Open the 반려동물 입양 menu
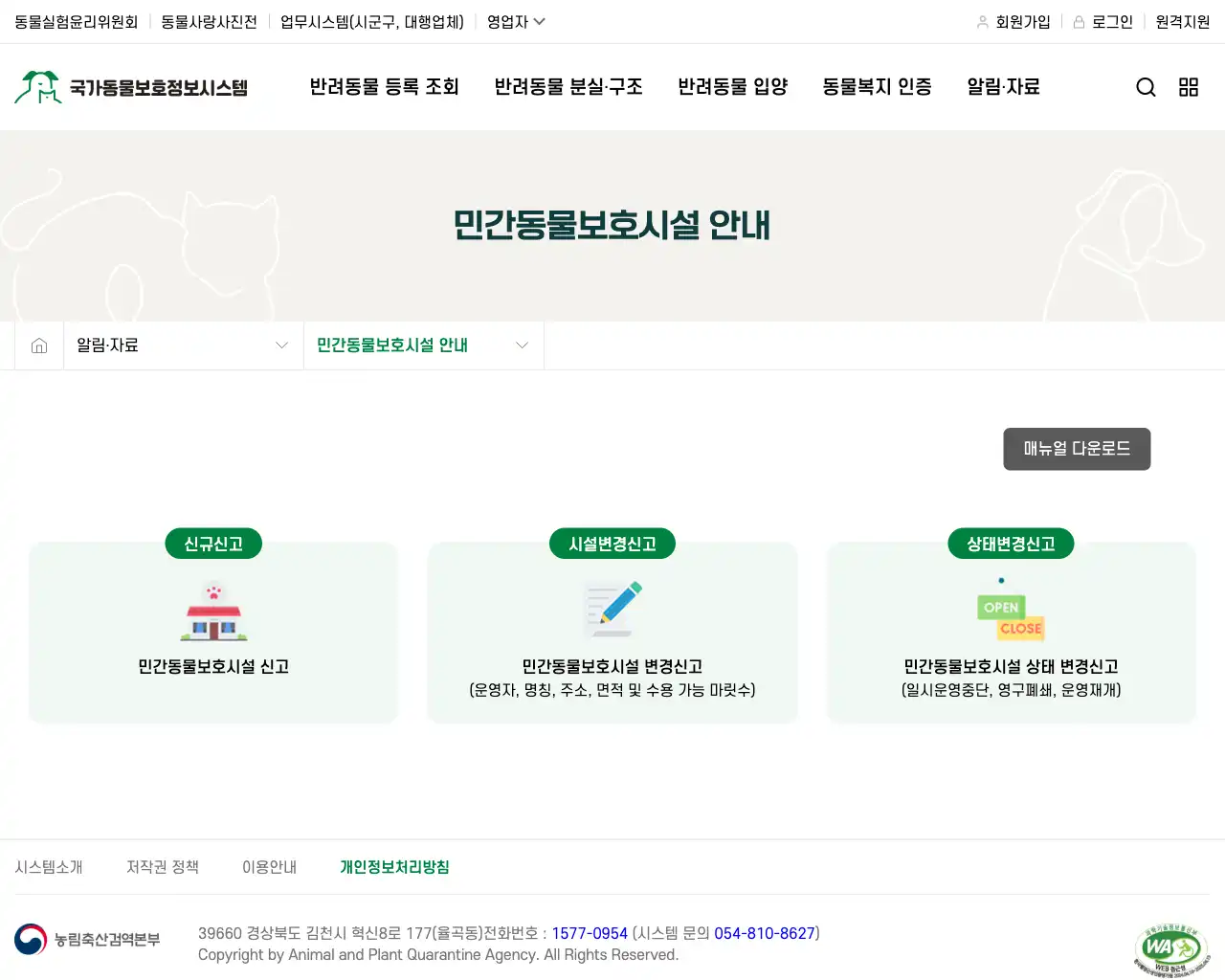 coord(733,87)
